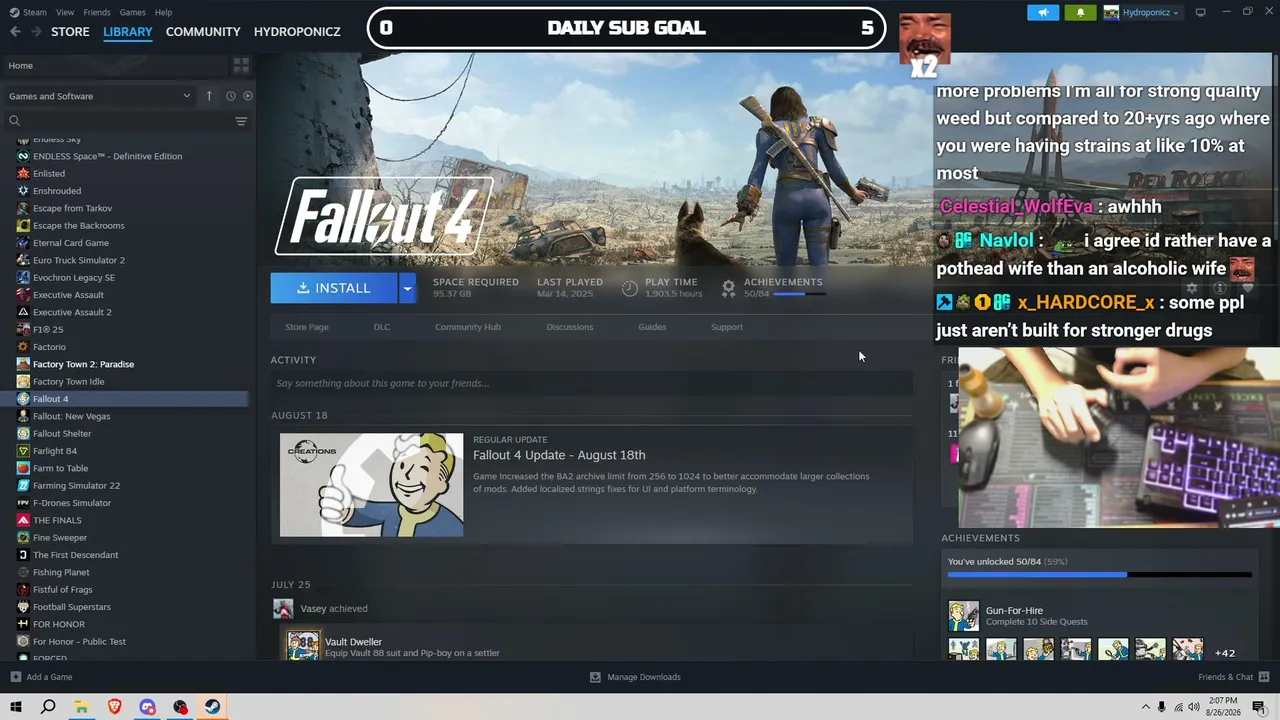Click small achievements progress bar in header

click(799, 294)
